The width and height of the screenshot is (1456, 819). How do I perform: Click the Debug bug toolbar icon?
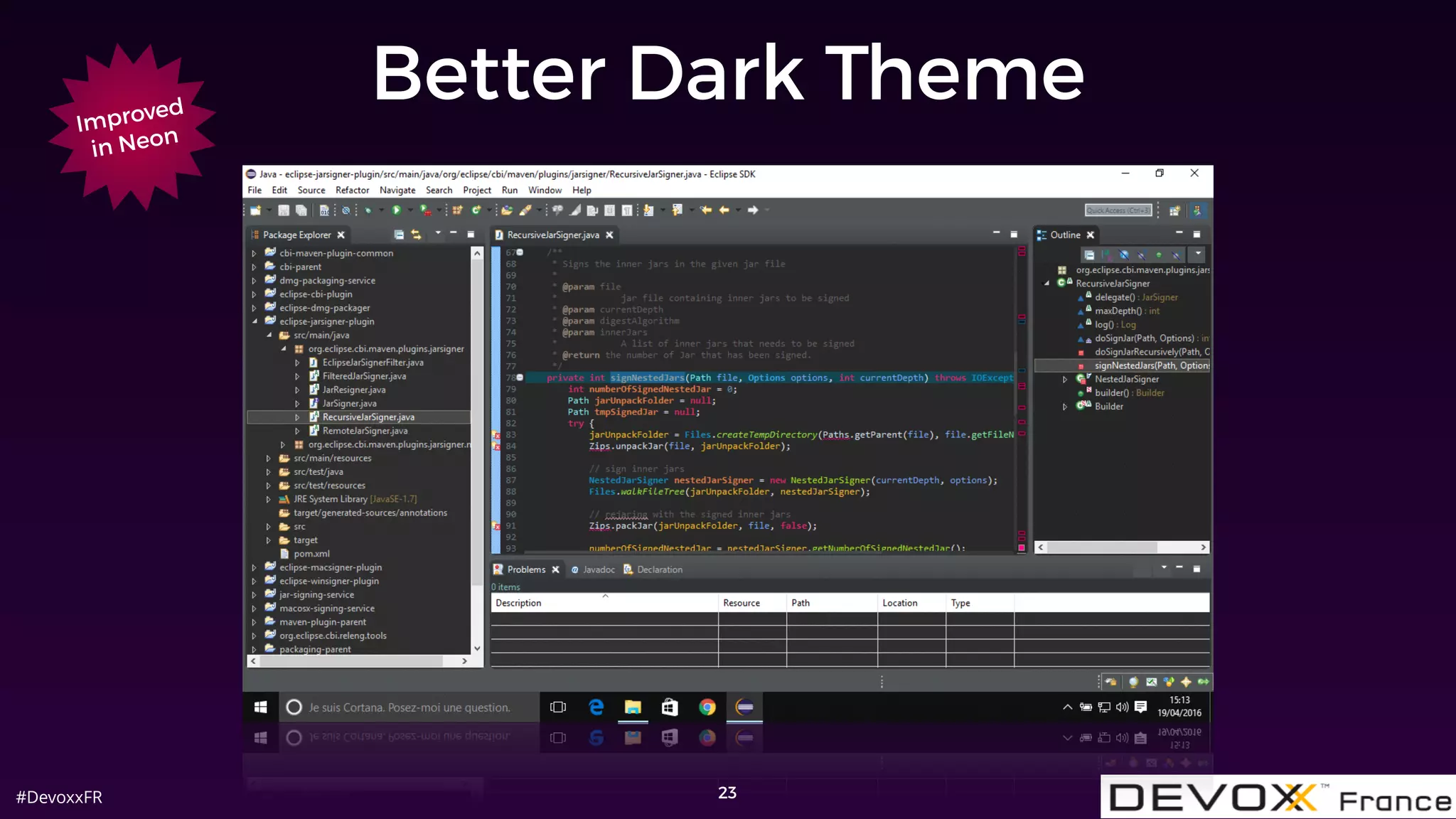(368, 210)
